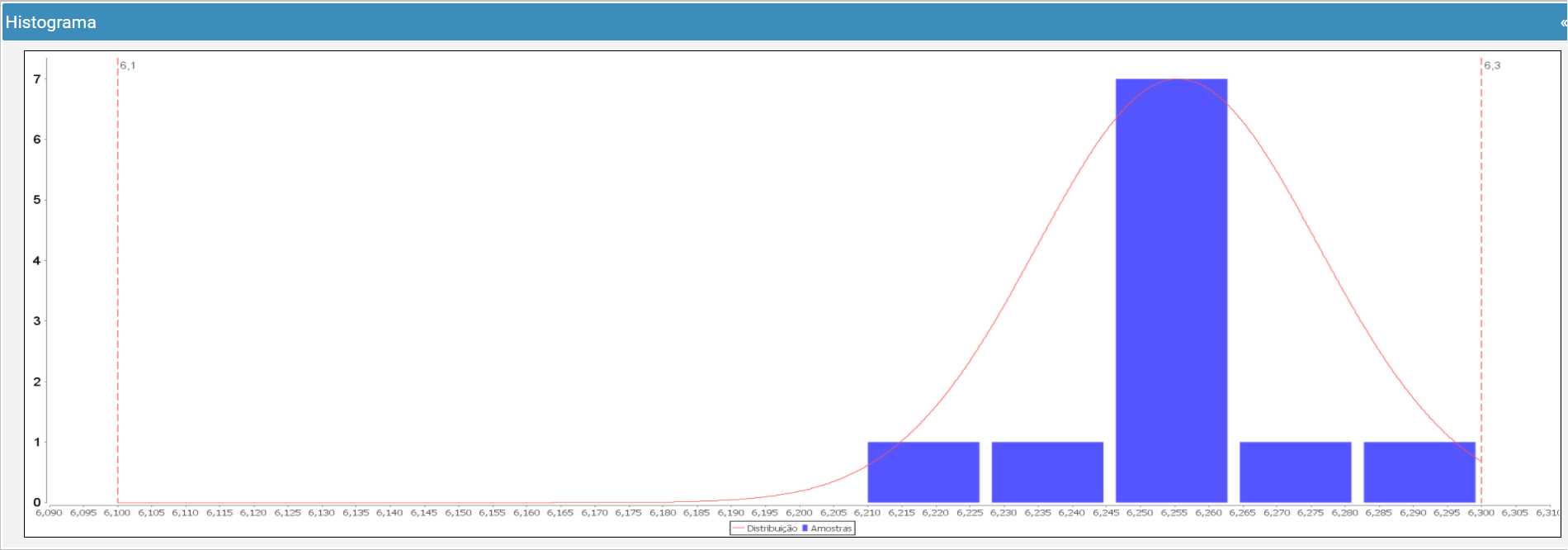The height and width of the screenshot is (550, 1568).
Task: Click the x-axis tick label 6,090
Action: pyautogui.click(x=49, y=513)
